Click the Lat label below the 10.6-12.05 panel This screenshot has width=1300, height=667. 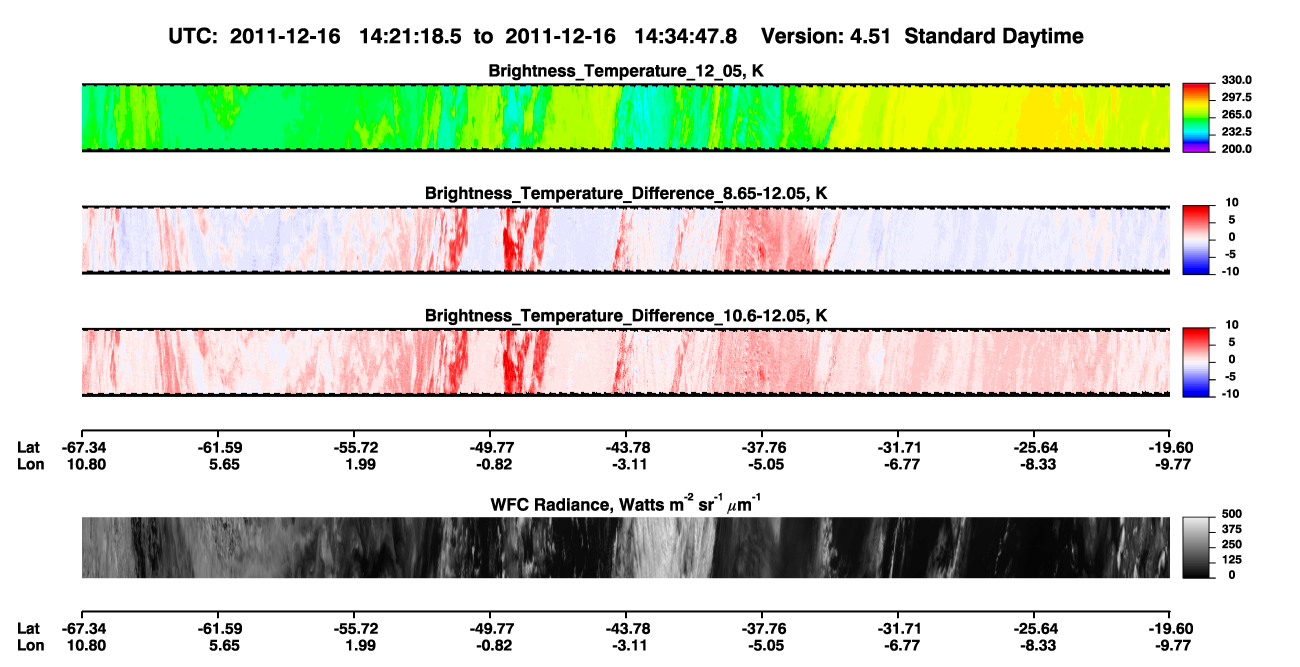(29, 447)
